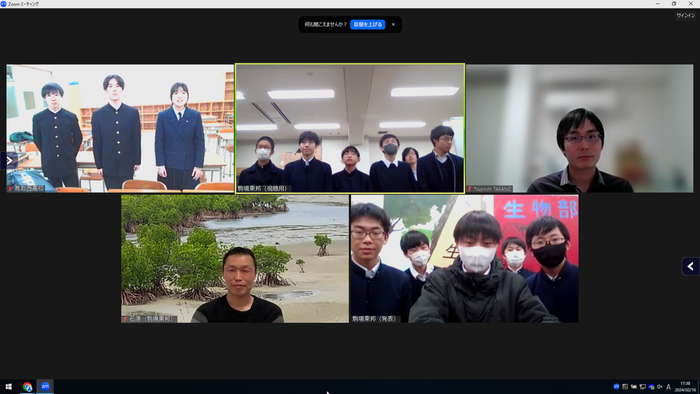
Task: Select the video tile of three students in classroom
Action: 120,129
